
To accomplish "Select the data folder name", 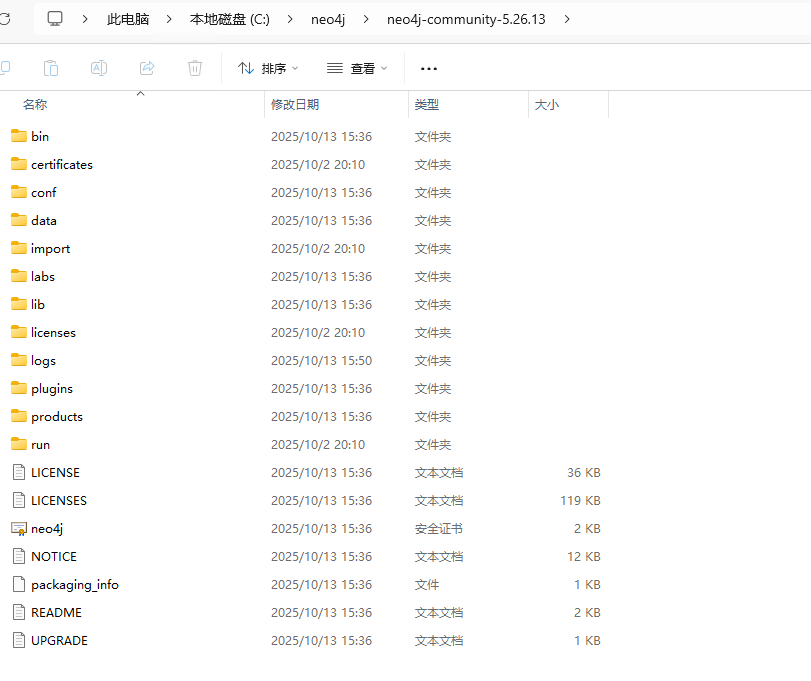I will point(43,220).
